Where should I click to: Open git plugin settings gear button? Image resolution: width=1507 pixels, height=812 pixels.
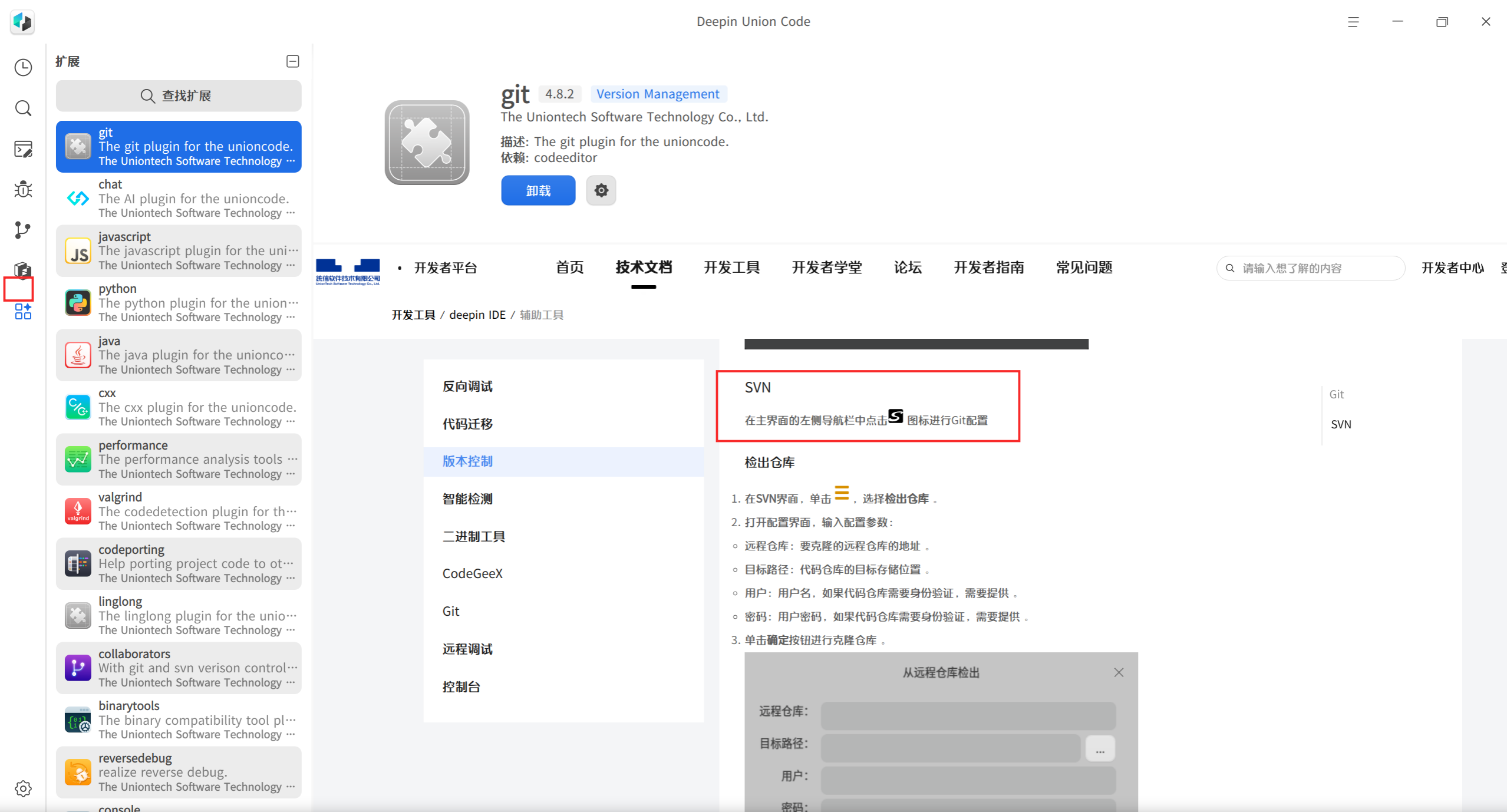pos(601,190)
